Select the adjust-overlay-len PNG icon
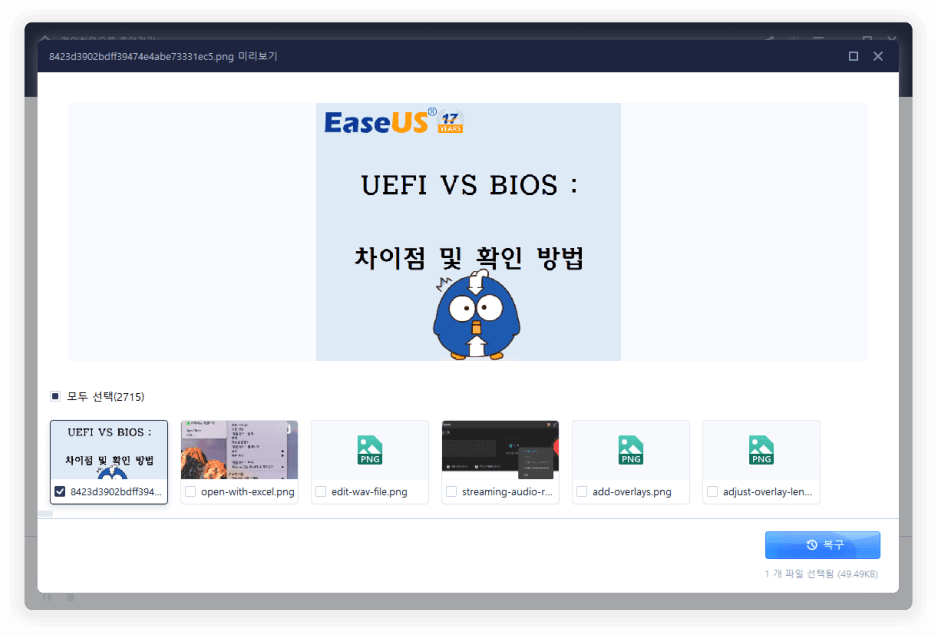Image resolution: width=937 pixels, height=636 pixels. click(x=761, y=450)
